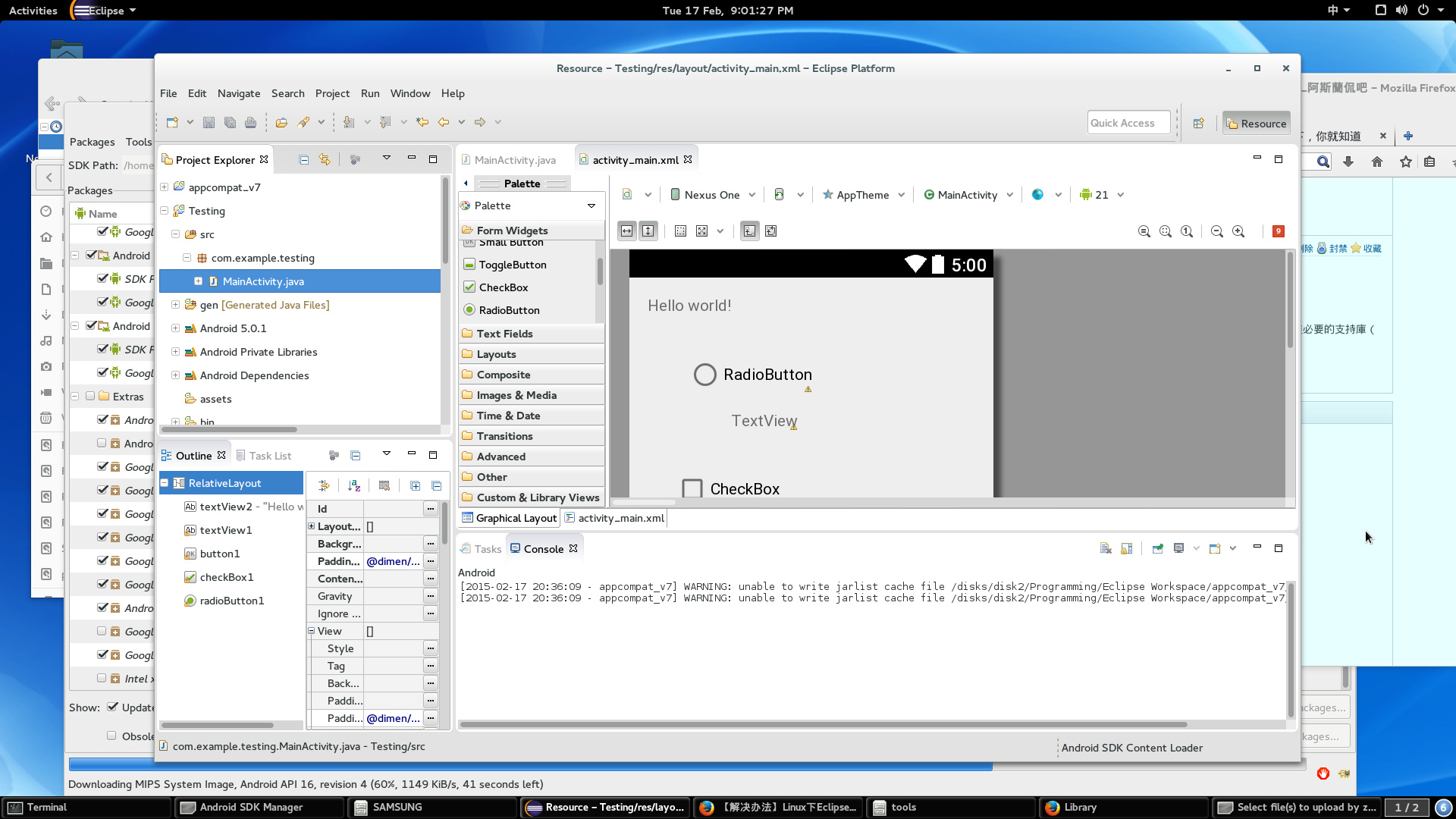This screenshot has height=819, width=1456.
Task: Click the Print icon in Eclipse toolbar
Action: click(250, 122)
